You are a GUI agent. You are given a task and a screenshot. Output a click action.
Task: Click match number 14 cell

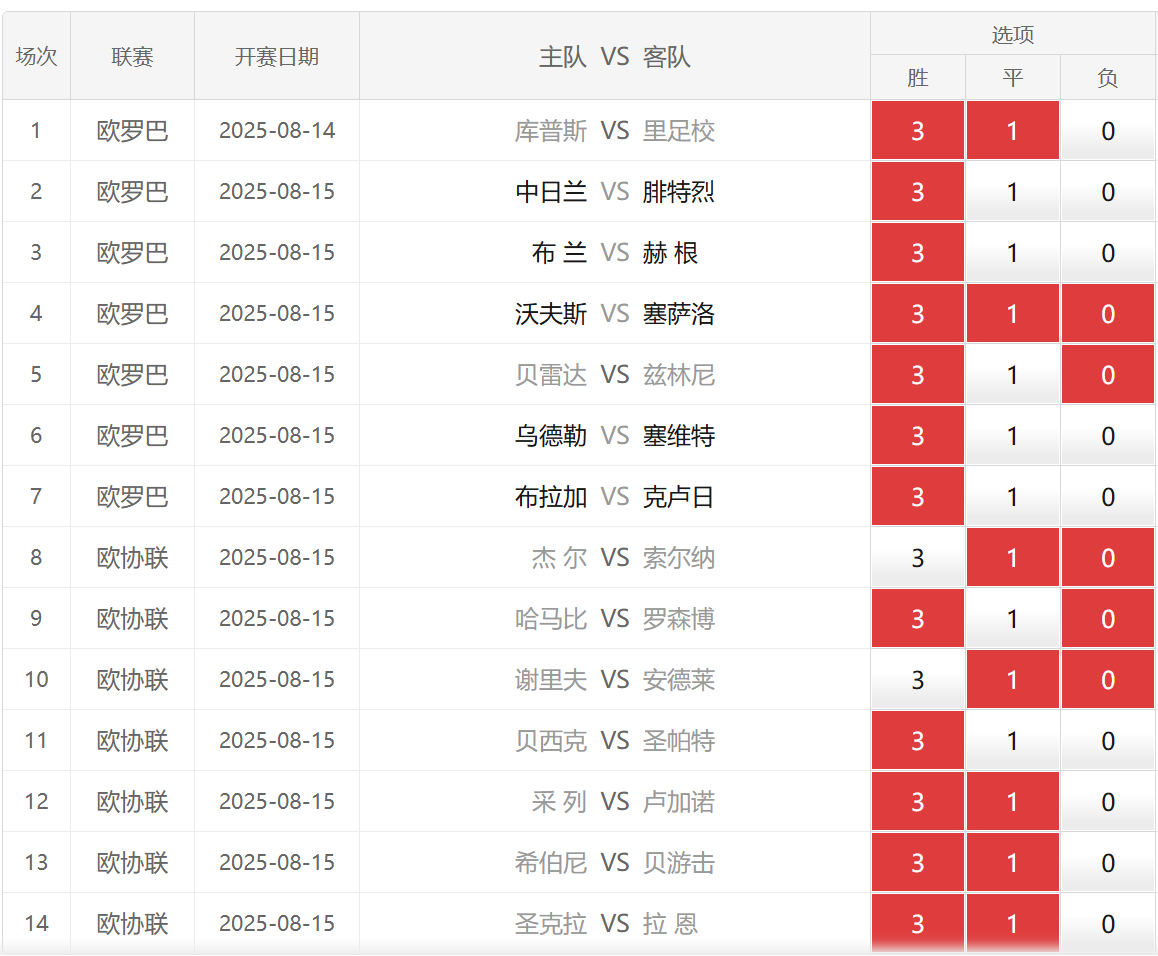point(36,923)
